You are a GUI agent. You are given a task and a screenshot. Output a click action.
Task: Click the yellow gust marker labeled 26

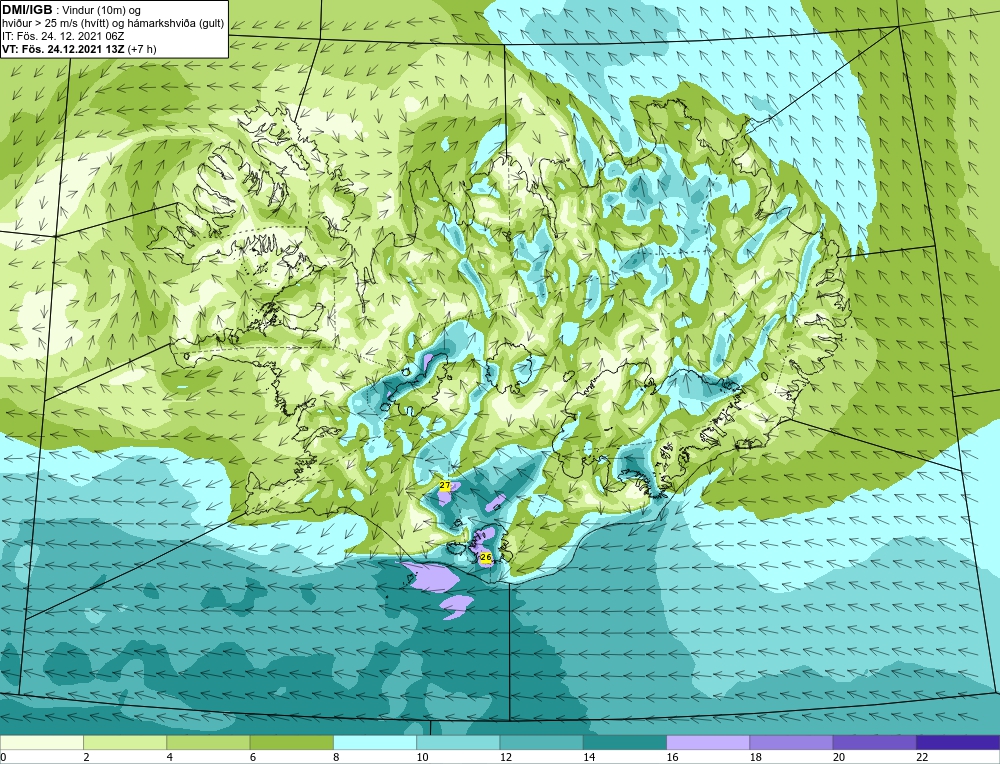pyautogui.click(x=486, y=557)
